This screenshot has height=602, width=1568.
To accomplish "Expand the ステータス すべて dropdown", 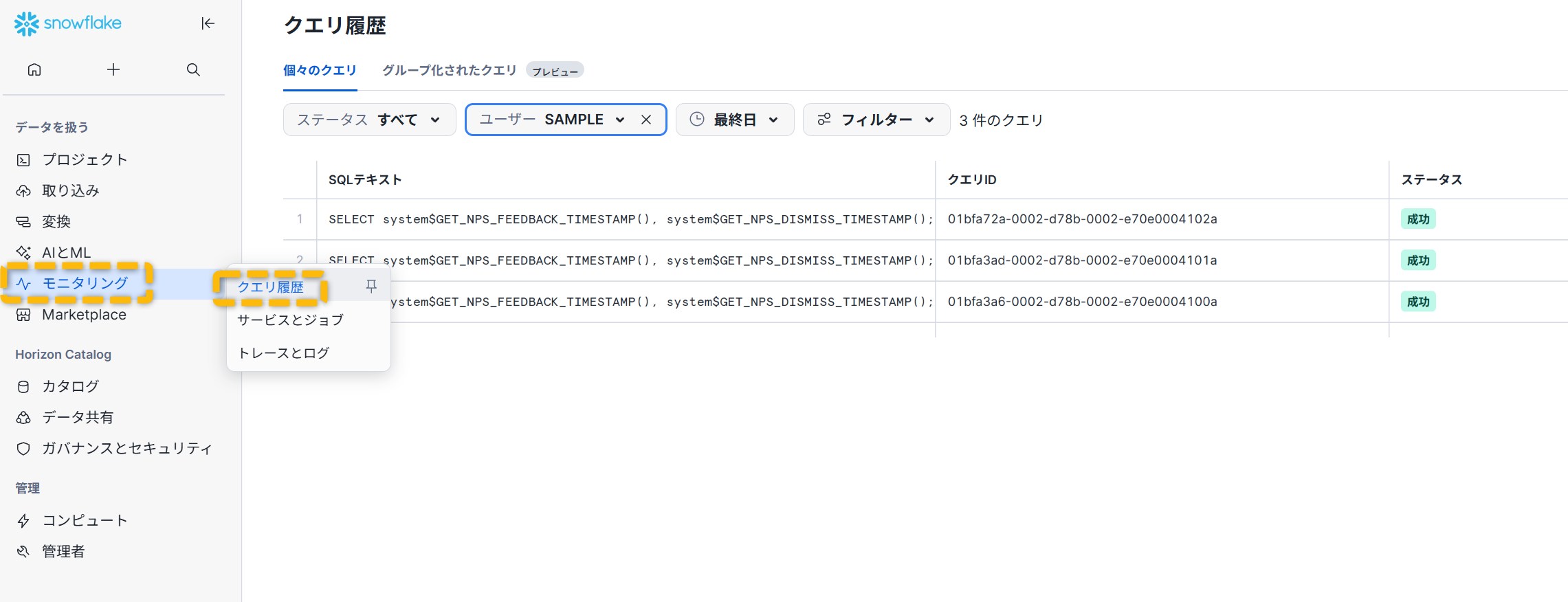I will click(x=369, y=120).
